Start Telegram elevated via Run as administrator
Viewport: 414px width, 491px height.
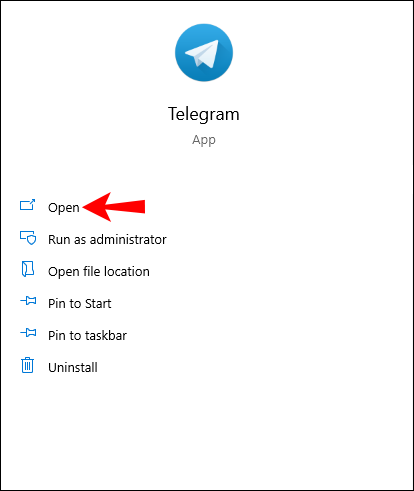107,239
